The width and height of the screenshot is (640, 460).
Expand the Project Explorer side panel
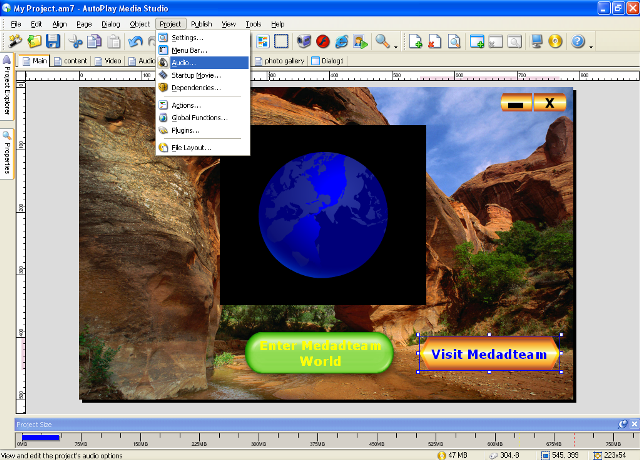coord(6,88)
